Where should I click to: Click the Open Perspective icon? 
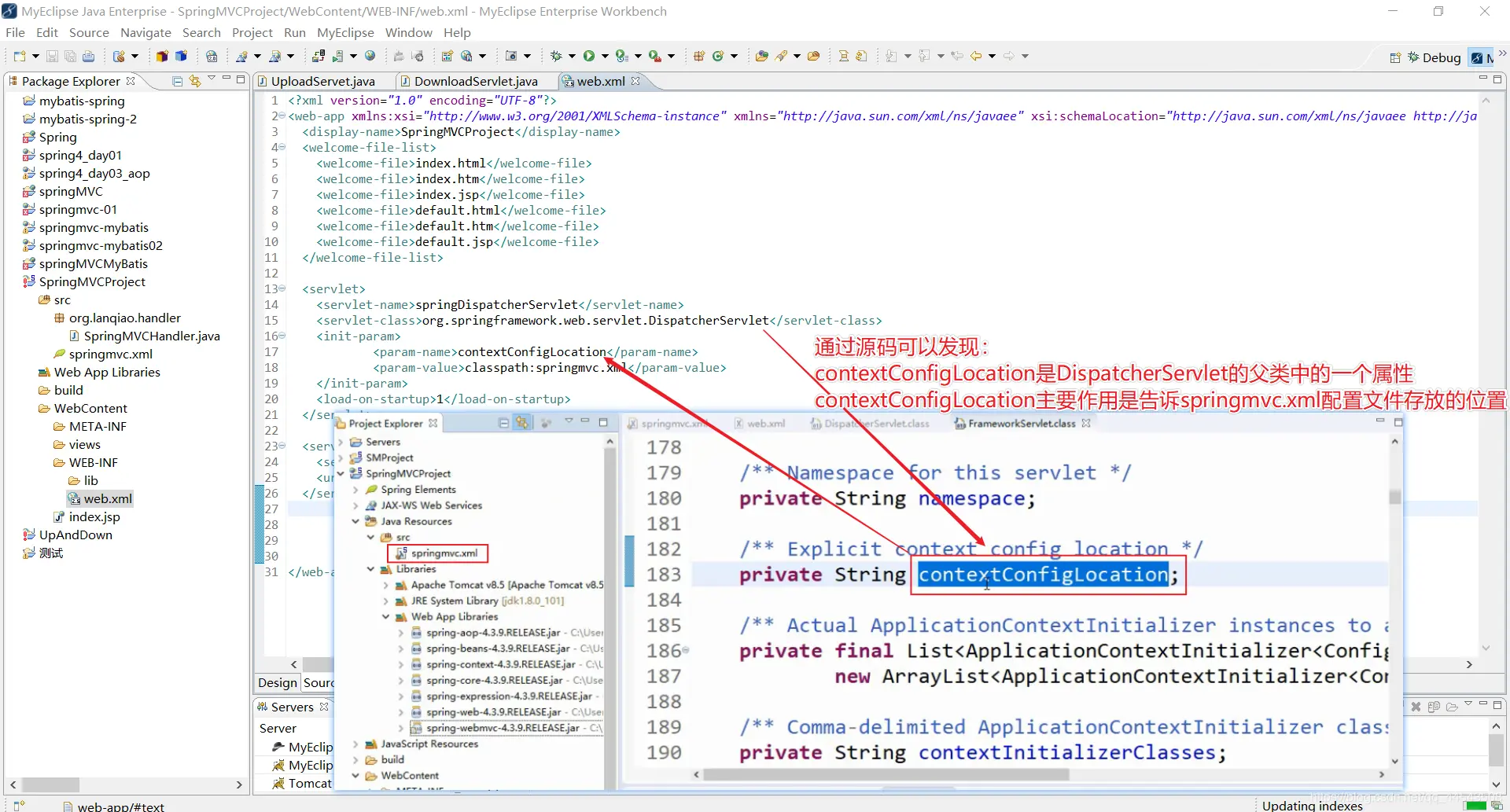coord(1395,57)
